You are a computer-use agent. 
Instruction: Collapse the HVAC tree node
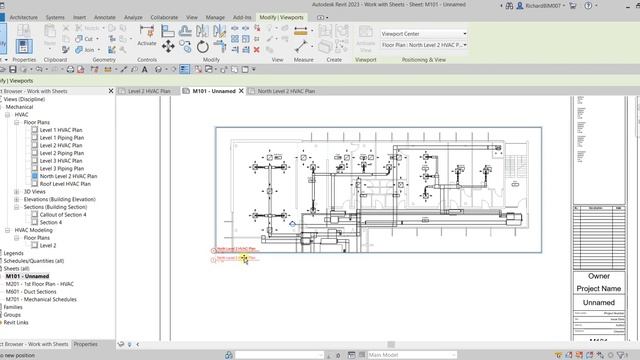[7, 115]
